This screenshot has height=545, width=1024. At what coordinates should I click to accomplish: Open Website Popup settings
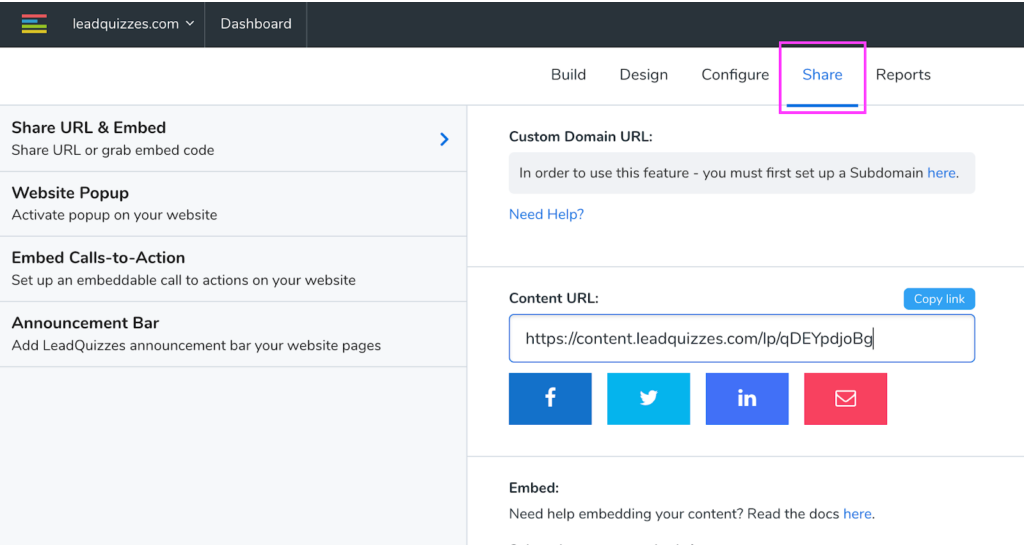(x=232, y=203)
